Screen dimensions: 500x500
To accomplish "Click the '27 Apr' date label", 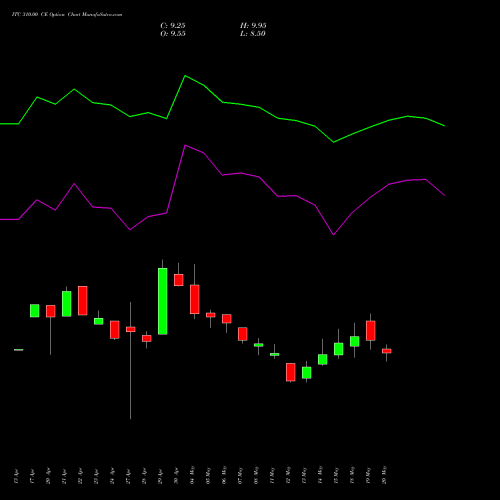I will pos(128,477).
